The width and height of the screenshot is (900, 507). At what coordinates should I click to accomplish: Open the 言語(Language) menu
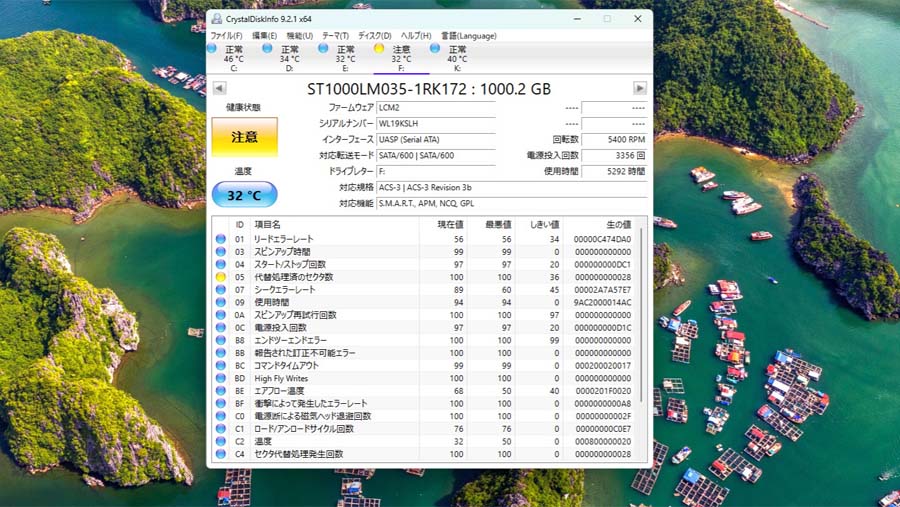pyautogui.click(x=469, y=36)
